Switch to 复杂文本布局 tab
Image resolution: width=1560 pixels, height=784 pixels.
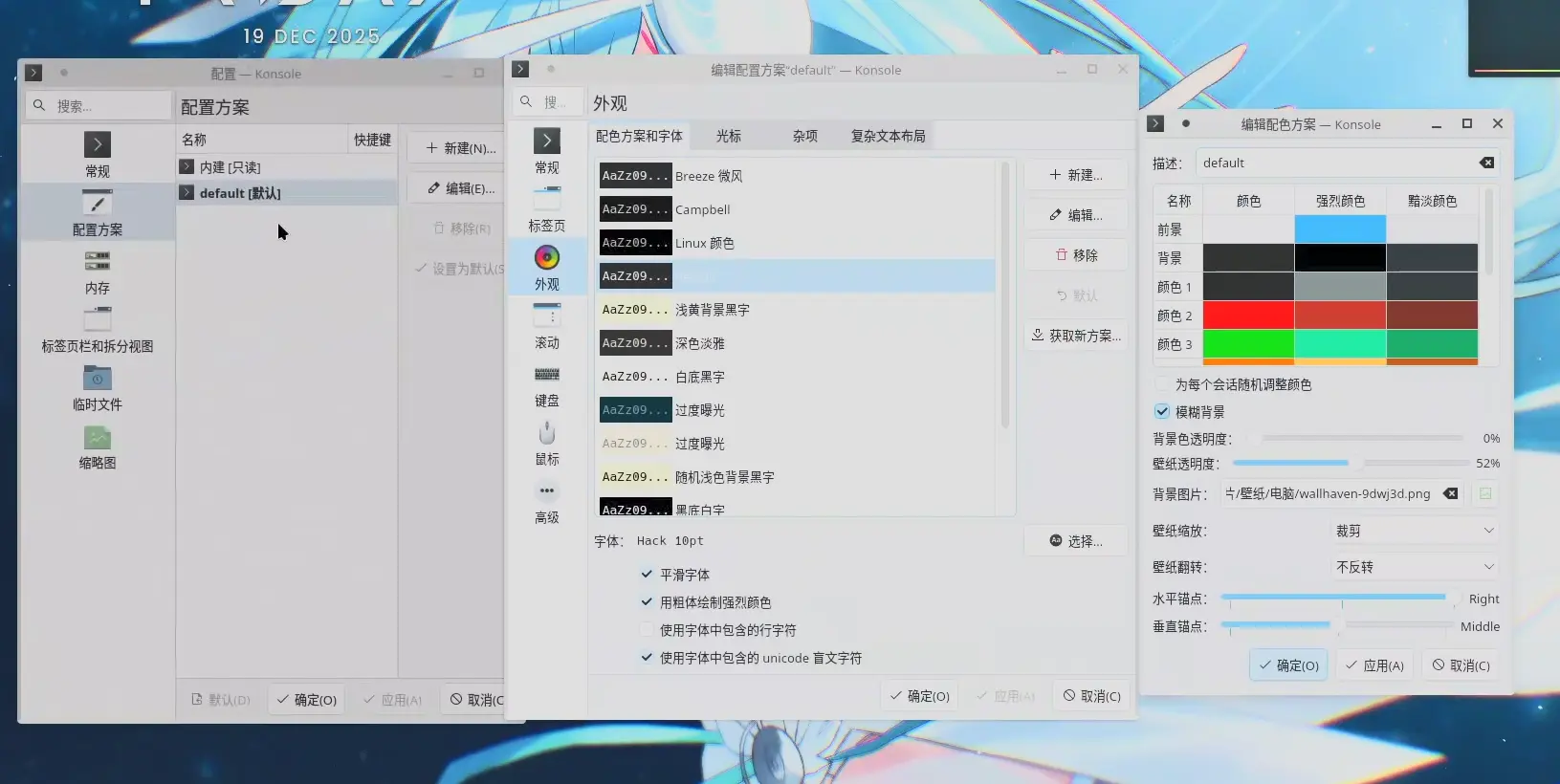click(x=889, y=136)
